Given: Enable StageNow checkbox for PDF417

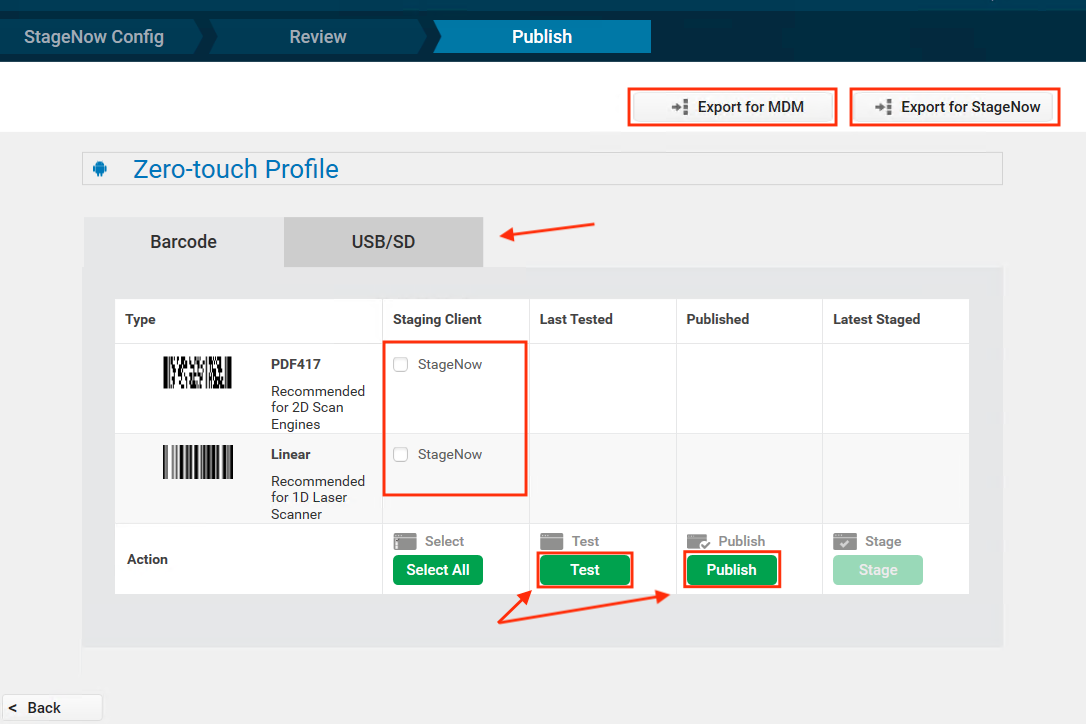Looking at the screenshot, I should tap(401, 365).
